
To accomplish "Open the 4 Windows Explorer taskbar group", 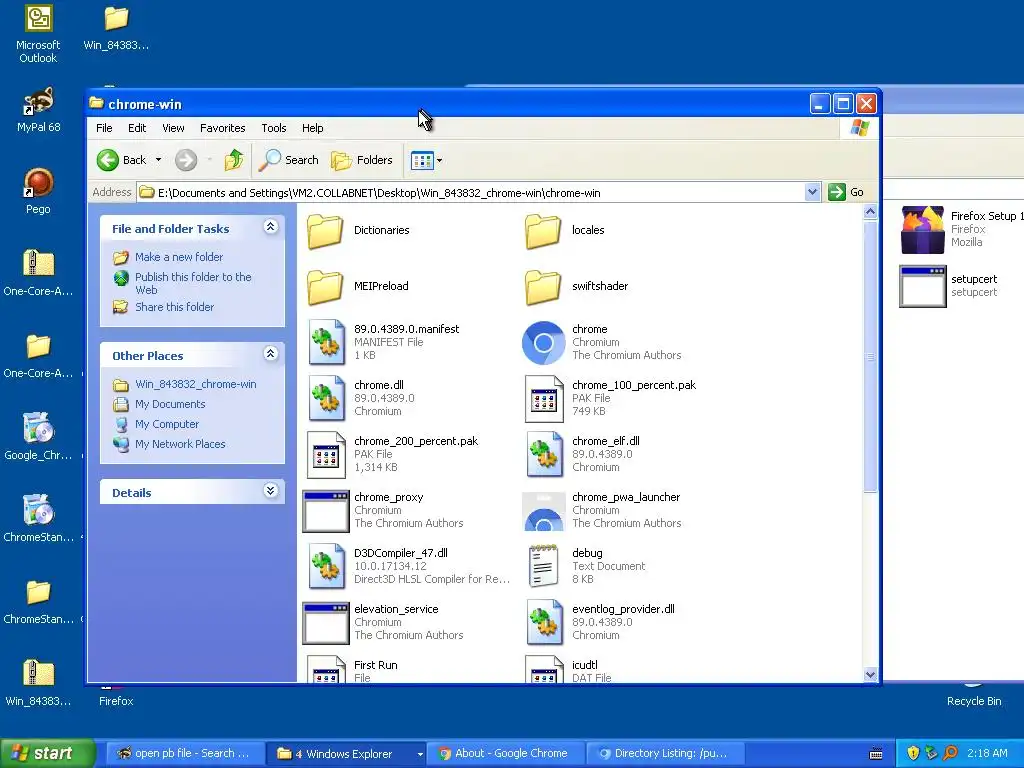I will [x=346, y=754].
